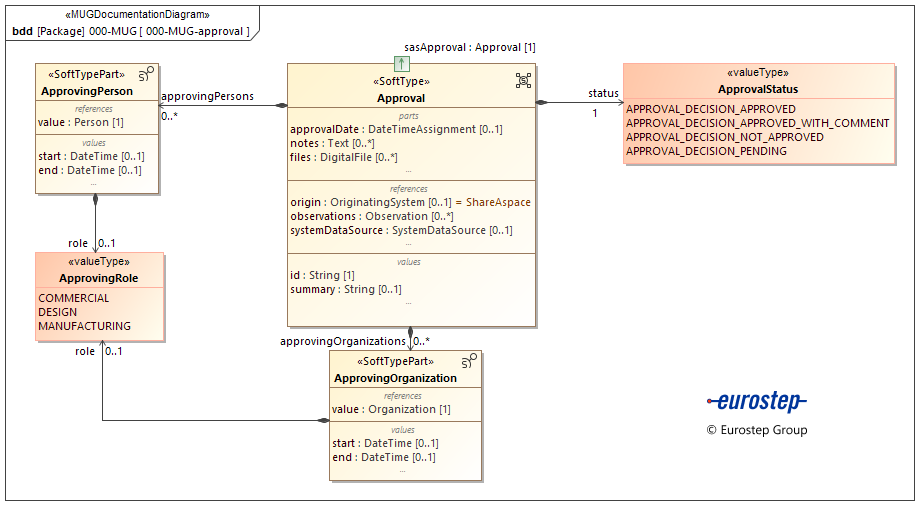
Task: Expand ellipsis under files in Approval parts
Action: pos(408,171)
